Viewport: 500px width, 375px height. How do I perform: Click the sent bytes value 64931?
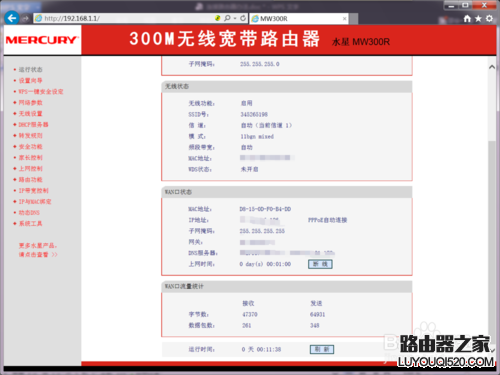click(x=317, y=314)
